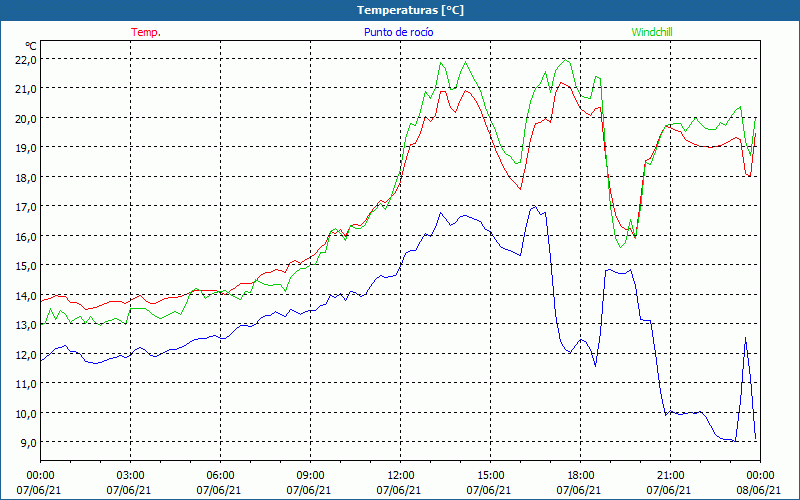Click the 18:00 time axis label
Image resolution: width=800 pixels, height=500 pixels.
coord(580,476)
